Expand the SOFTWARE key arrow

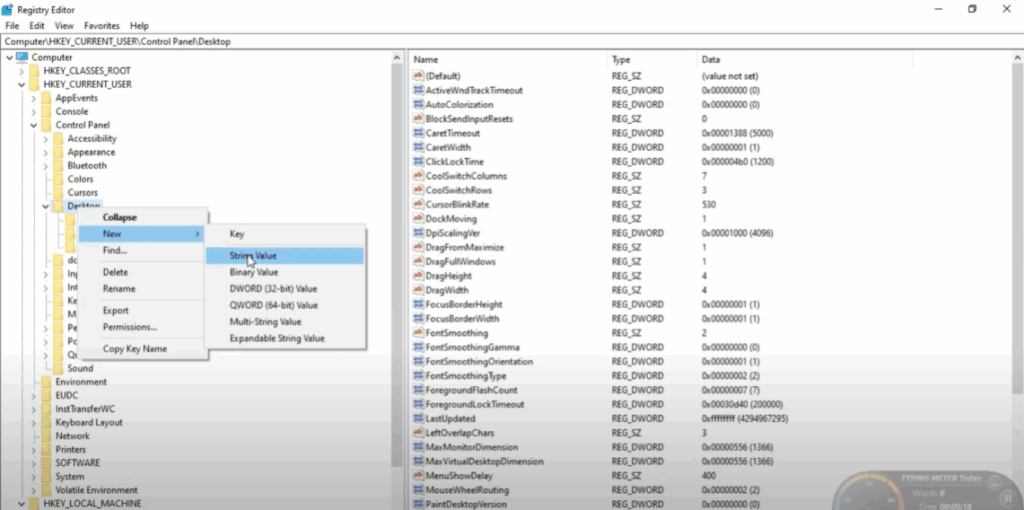click(34, 464)
